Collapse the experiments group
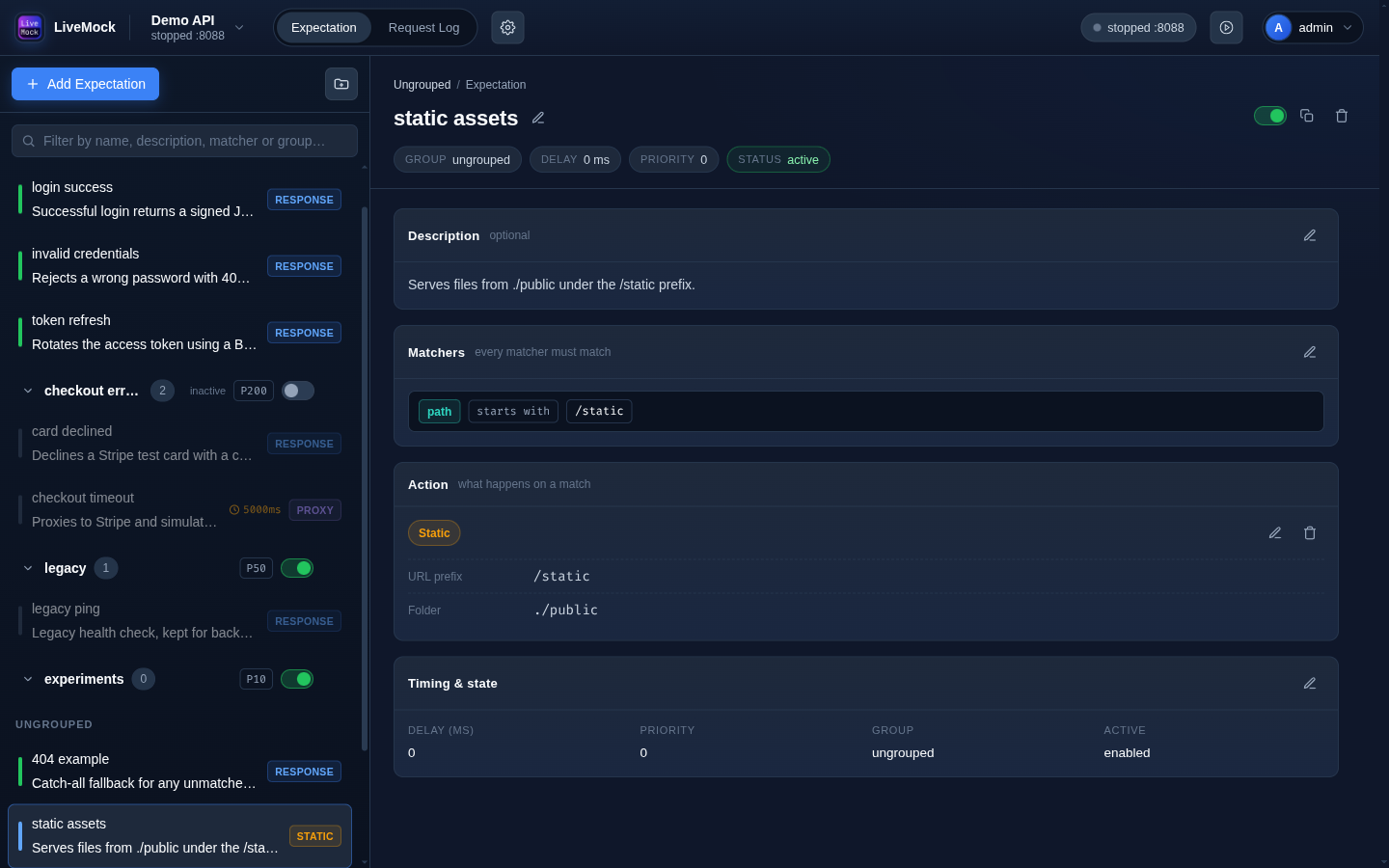 pos(28,679)
